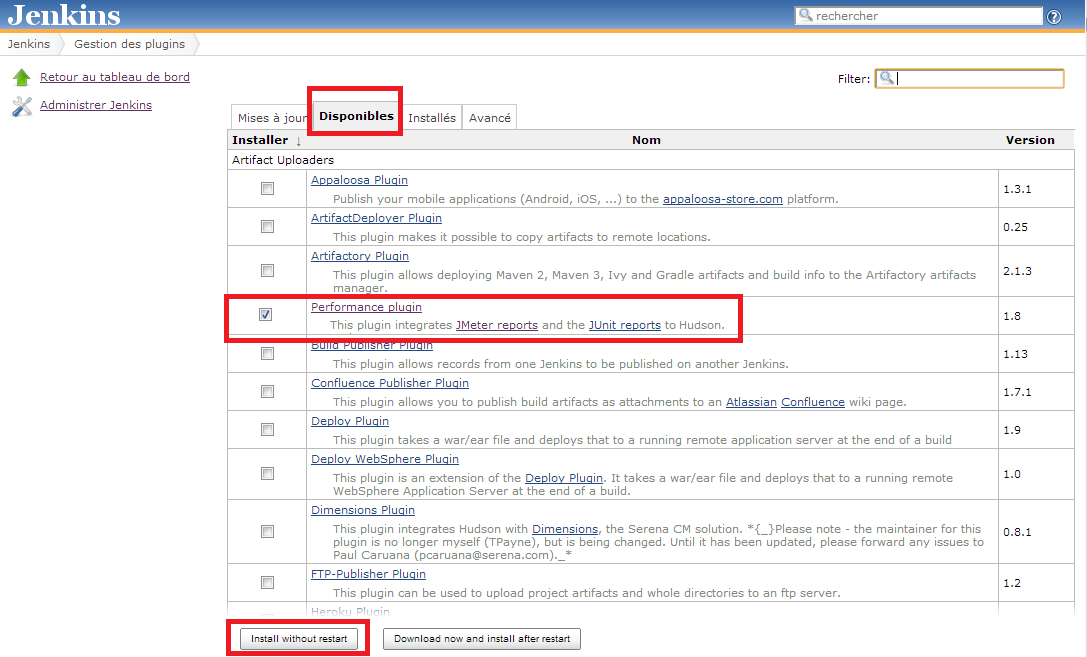This screenshot has width=1087, height=657.
Task: Click the Retour au tableau de bord link
Action: [114, 76]
